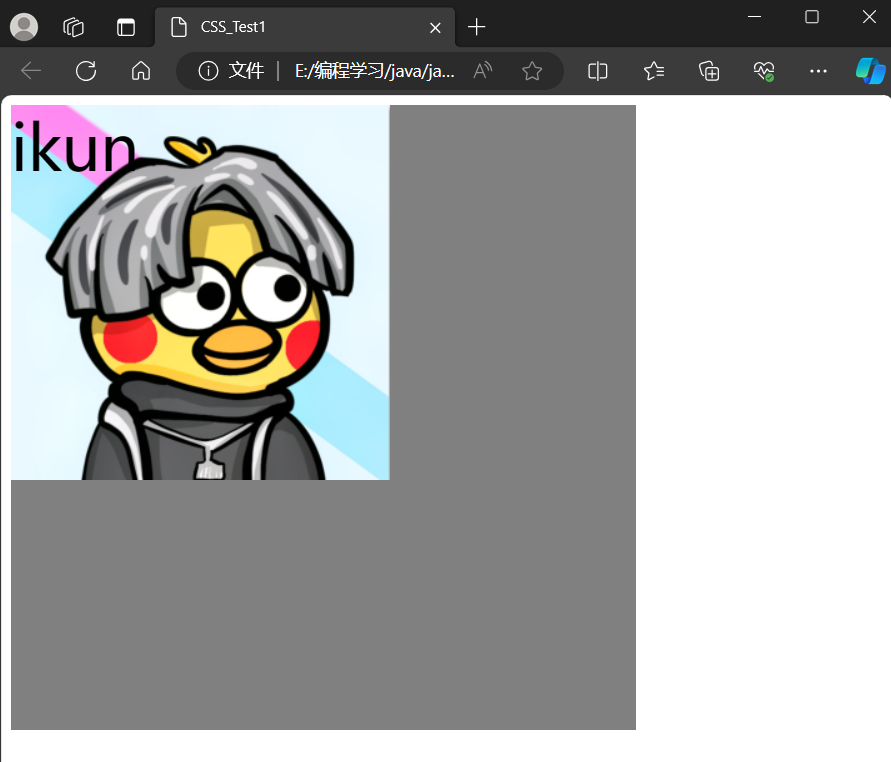Screen dimensions: 891x762
Task: View site information icon in address bar
Action: [208, 71]
